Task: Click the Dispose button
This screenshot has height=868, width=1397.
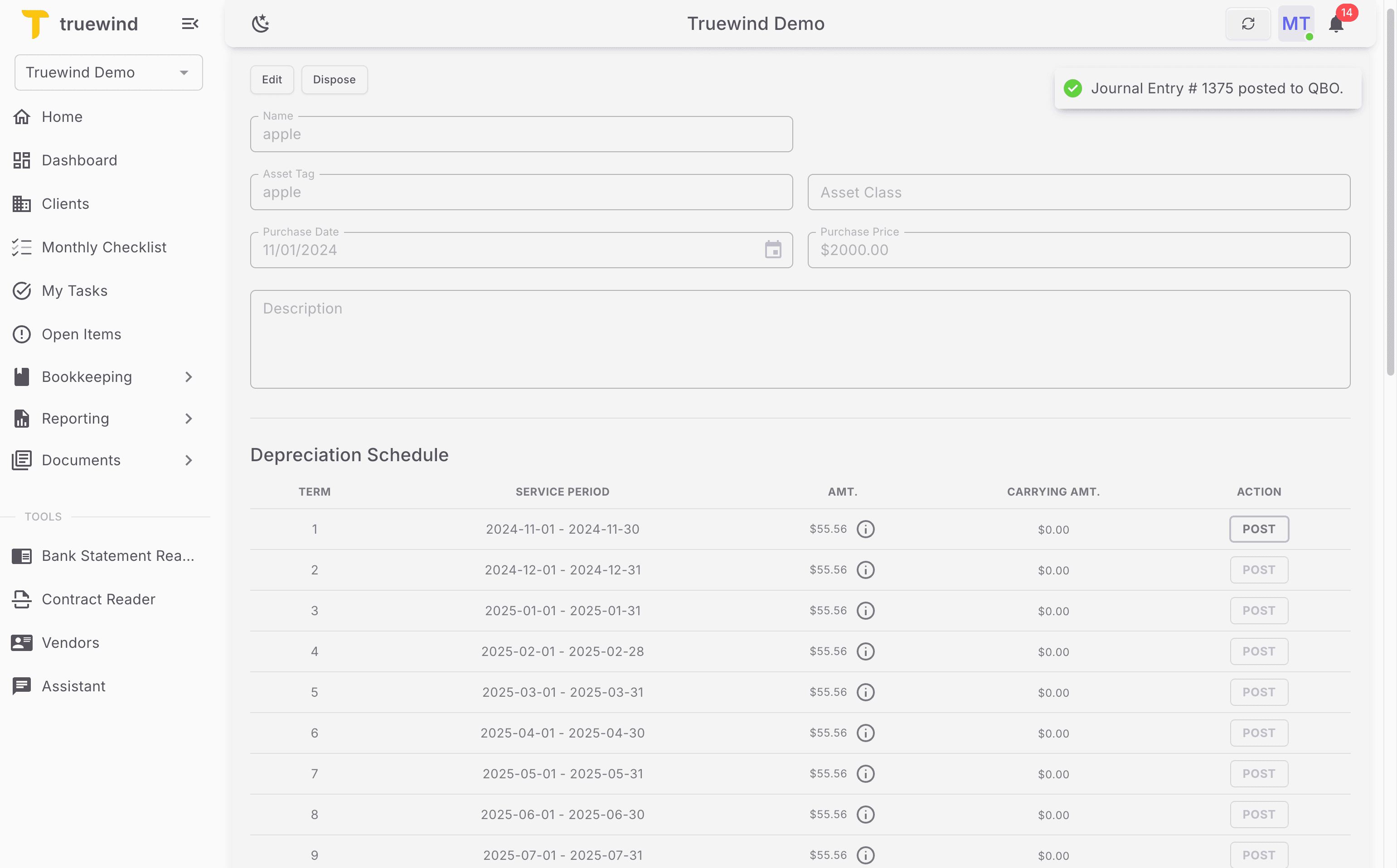Action: coord(335,79)
